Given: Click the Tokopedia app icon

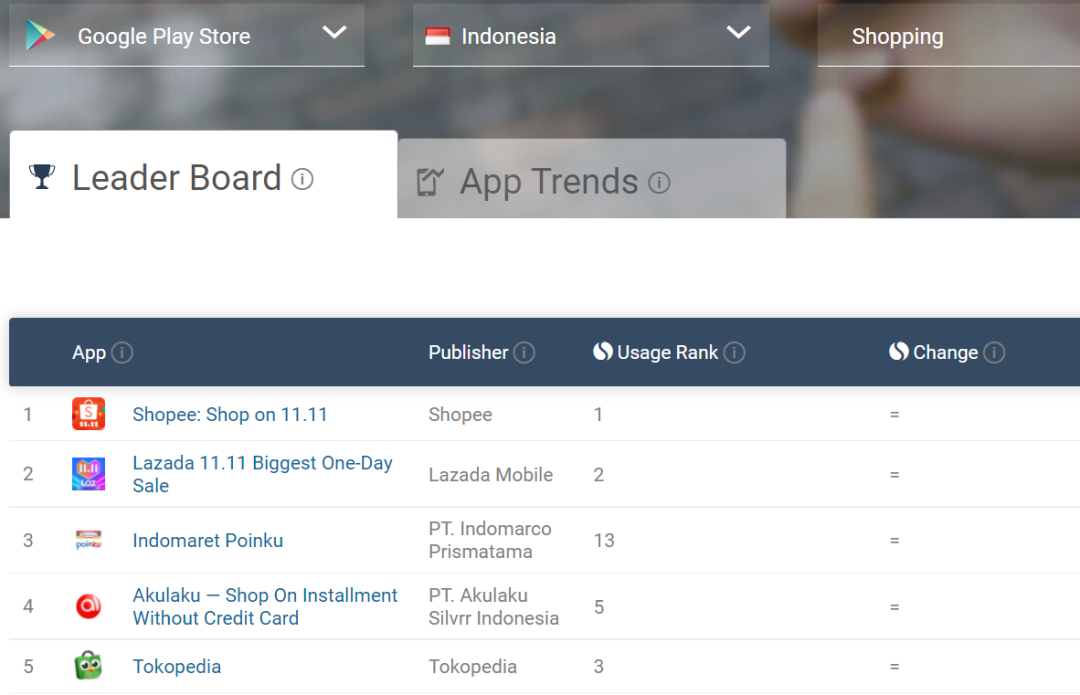Looking at the screenshot, I should tap(88, 666).
